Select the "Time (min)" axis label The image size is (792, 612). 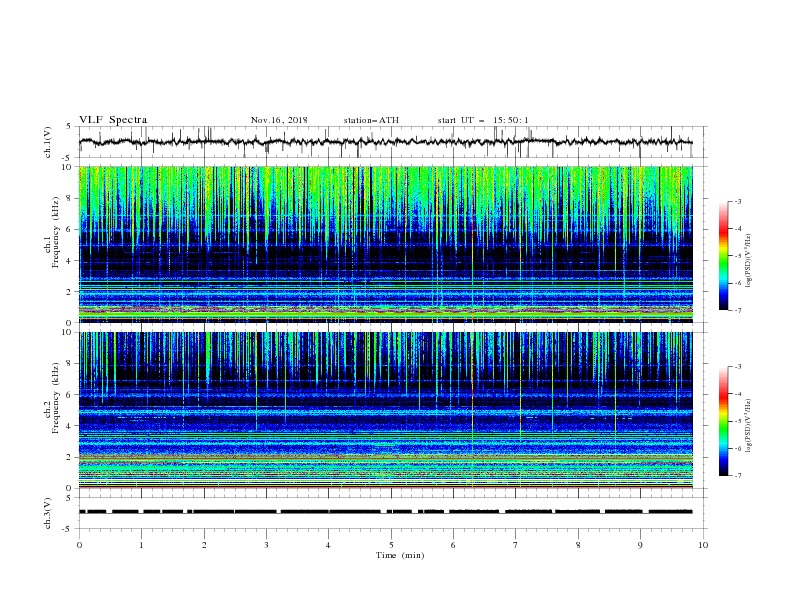click(400, 555)
